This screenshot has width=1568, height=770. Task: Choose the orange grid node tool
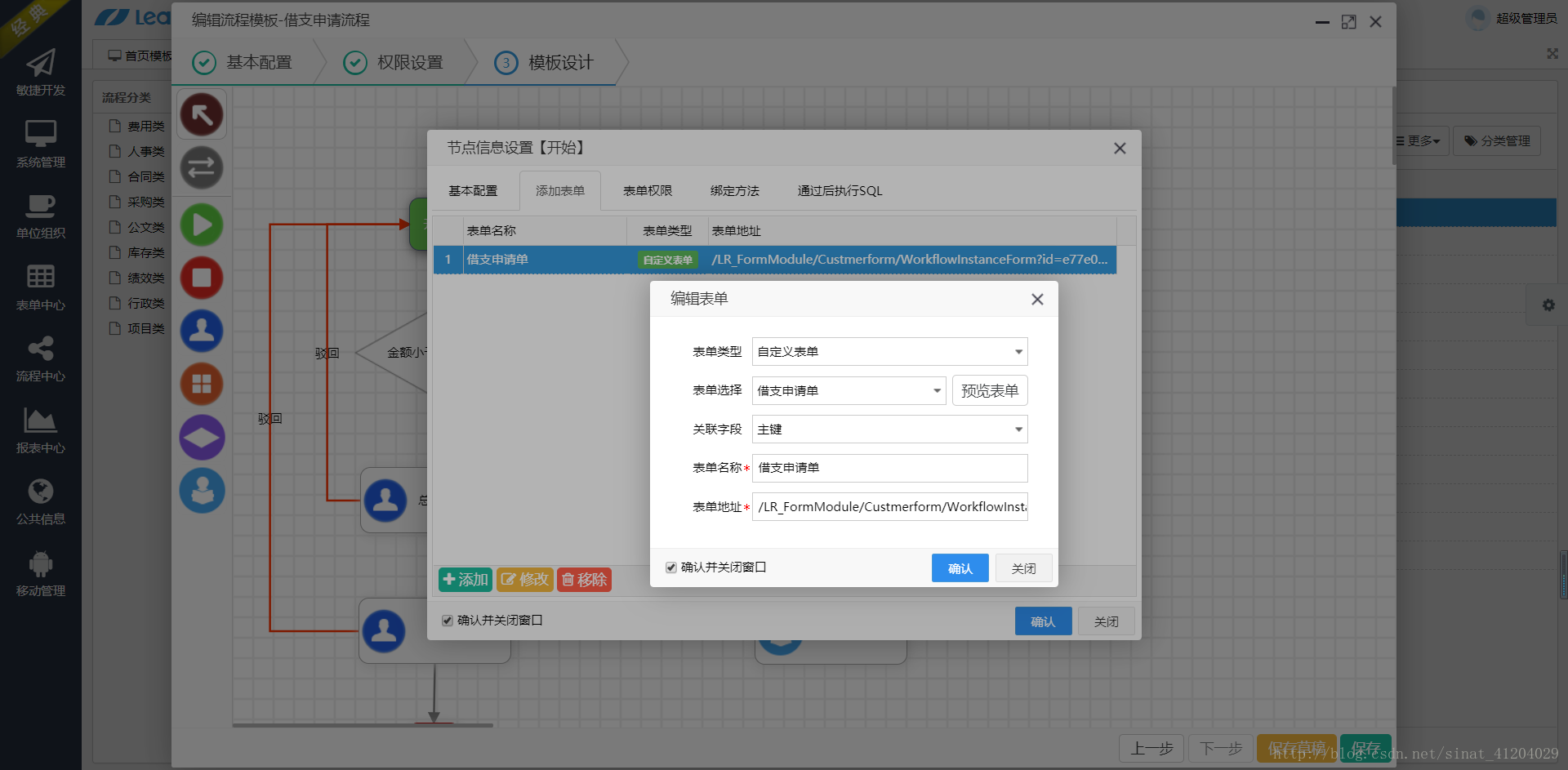tap(202, 384)
